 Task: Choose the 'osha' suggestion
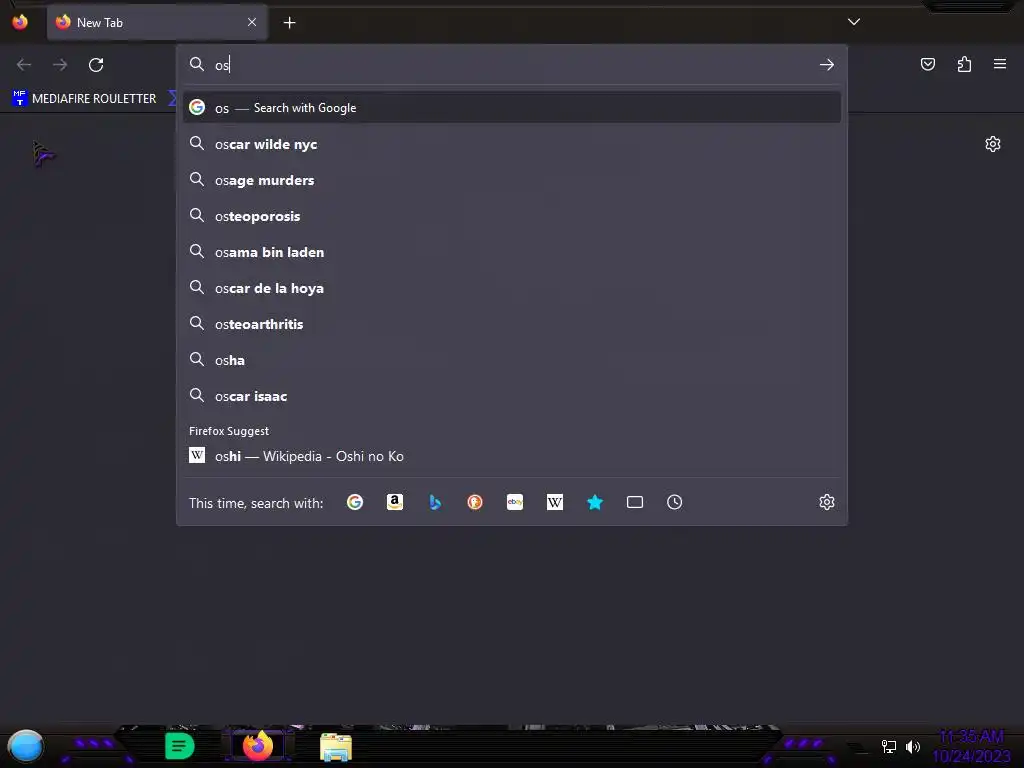(x=512, y=360)
